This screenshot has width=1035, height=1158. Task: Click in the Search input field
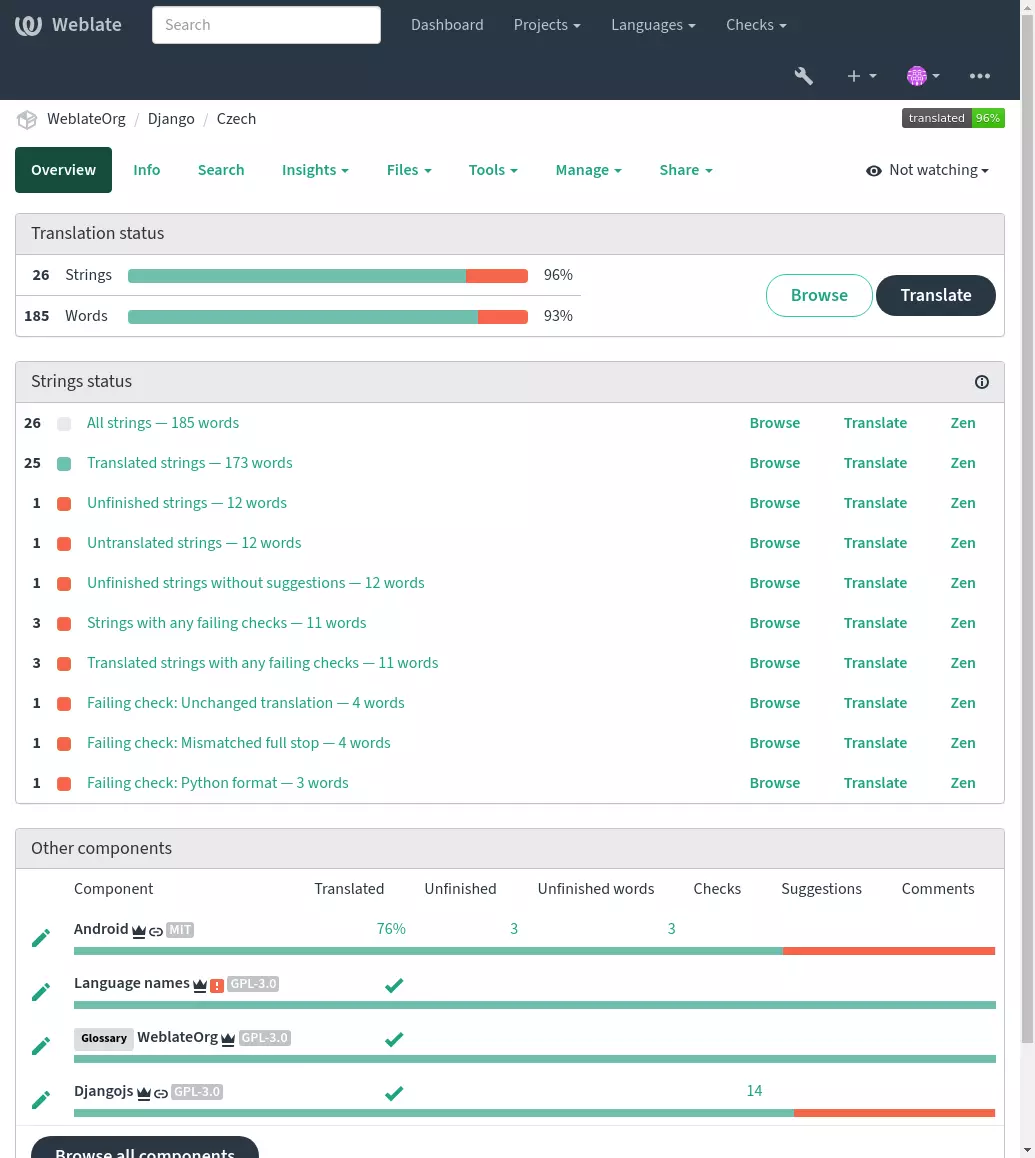pos(266,25)
